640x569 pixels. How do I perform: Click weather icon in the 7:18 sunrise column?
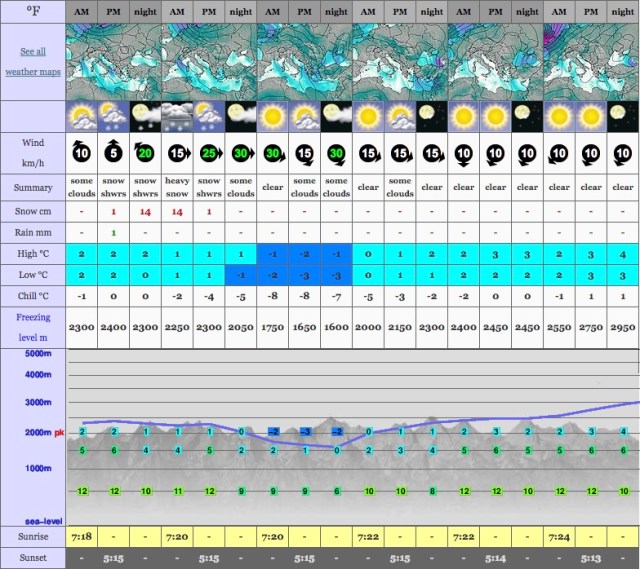(82, 116)
